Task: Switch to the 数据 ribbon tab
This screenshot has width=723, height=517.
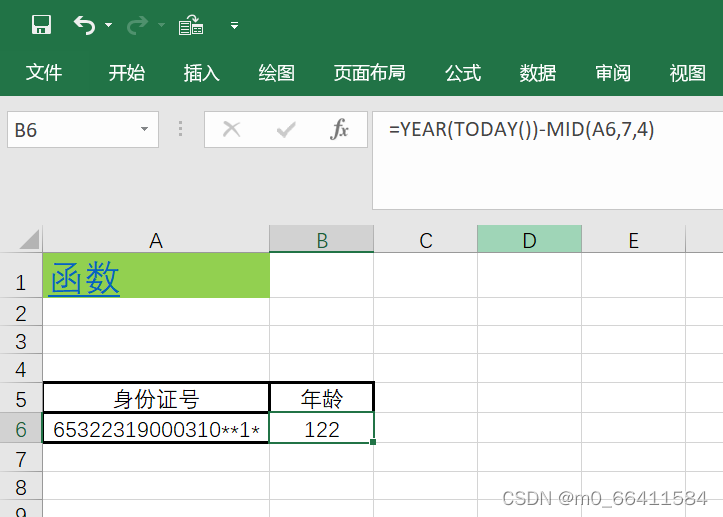Action: pos(538,73)
